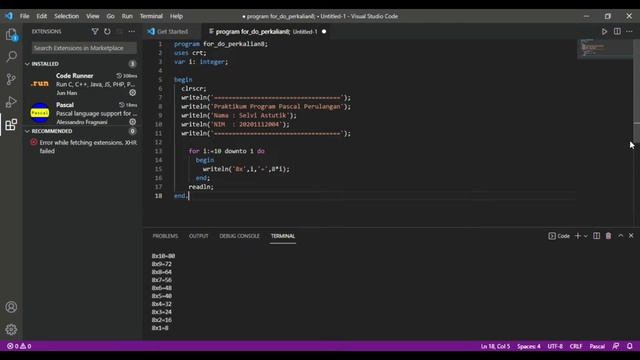Split the editor to the right
This screenshot has height=360, width=640.
[x=617, y=31]
